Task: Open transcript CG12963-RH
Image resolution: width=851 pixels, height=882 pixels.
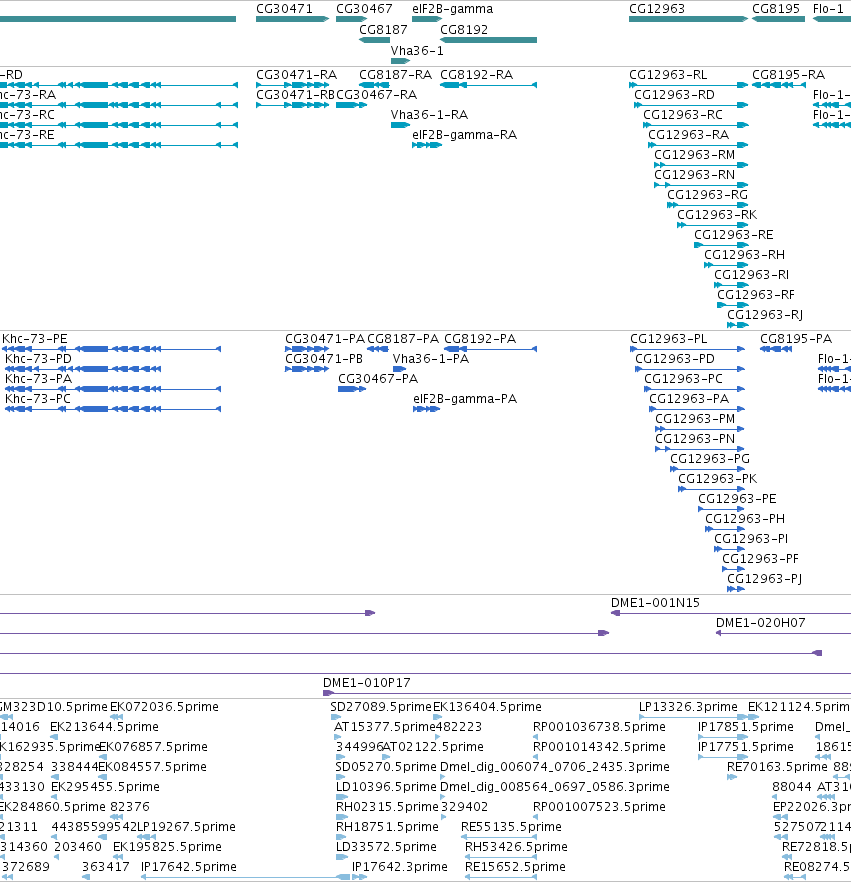Action: point(745,255)
